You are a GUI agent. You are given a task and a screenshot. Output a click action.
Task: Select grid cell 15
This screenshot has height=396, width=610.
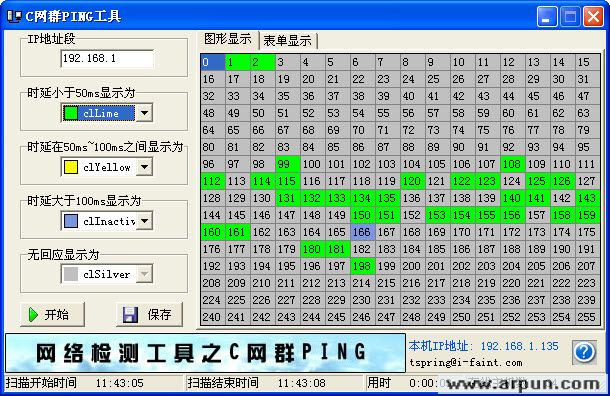click(x=588, y=62)
